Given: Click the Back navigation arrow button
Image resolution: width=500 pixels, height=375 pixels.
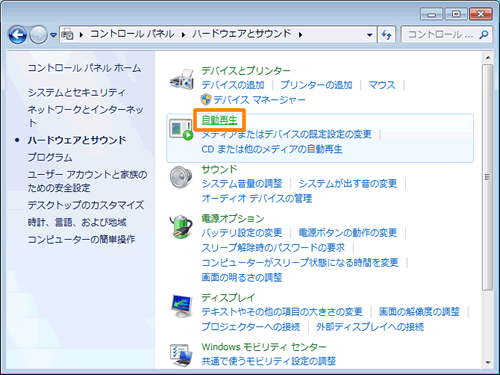Looking at the screenshot, I should [x=17, y=35].
